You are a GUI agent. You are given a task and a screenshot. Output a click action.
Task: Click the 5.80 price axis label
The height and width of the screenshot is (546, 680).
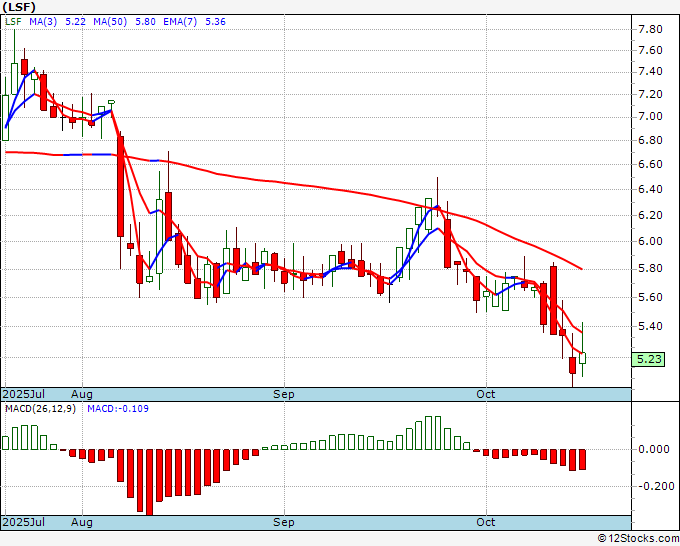click(650, 268)
